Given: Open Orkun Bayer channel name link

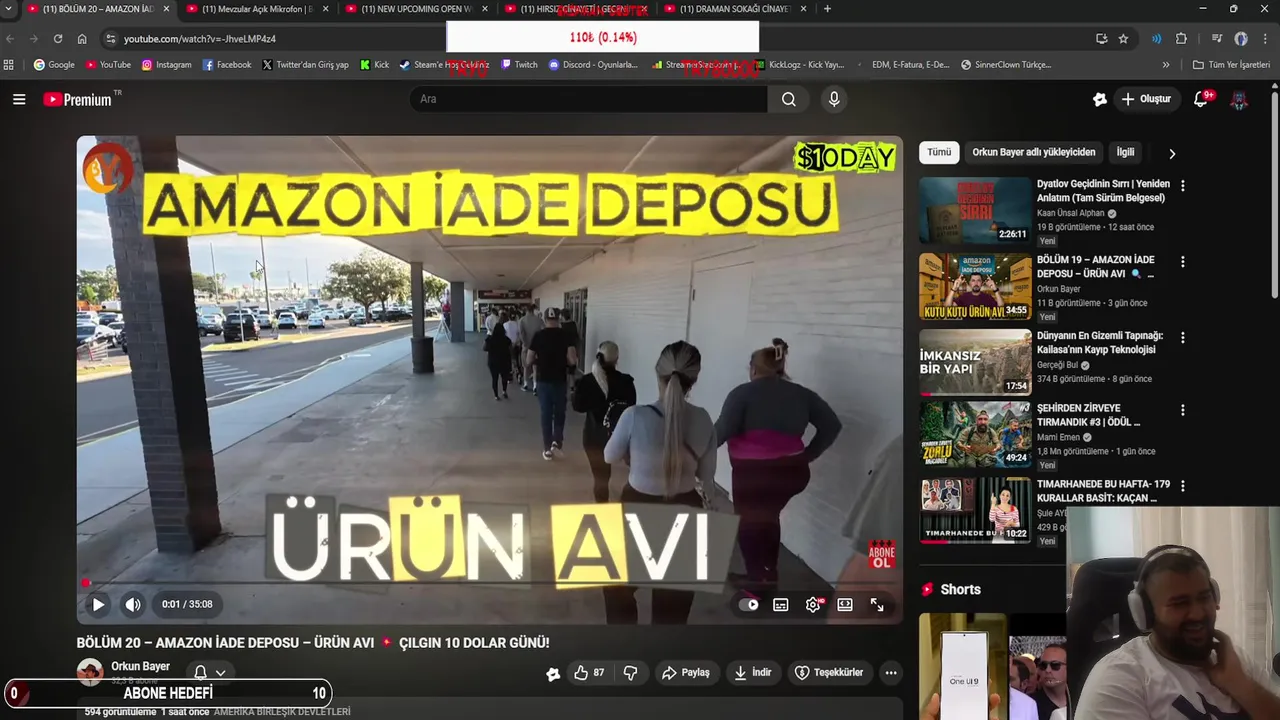Looking at the screenshot, I should coord(140,666).
